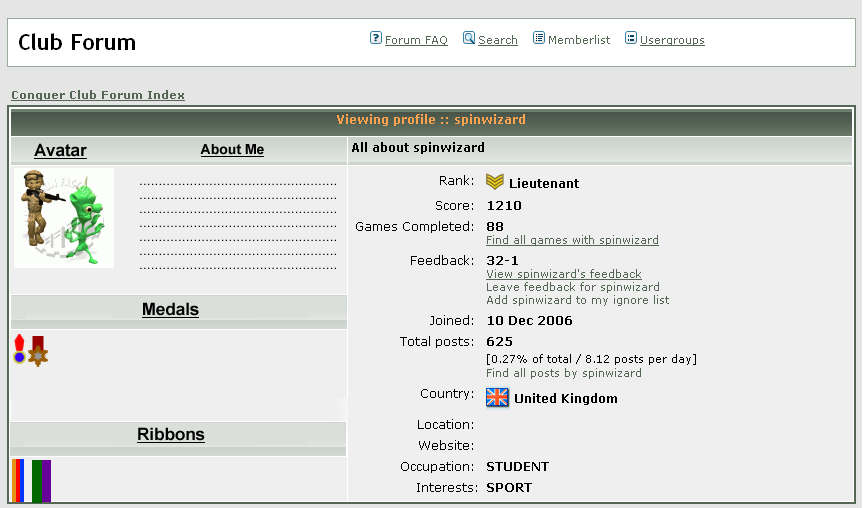This screenshot has width=864, height=508.
Task: Click the occupation value STUDENT
Action: 517,467
